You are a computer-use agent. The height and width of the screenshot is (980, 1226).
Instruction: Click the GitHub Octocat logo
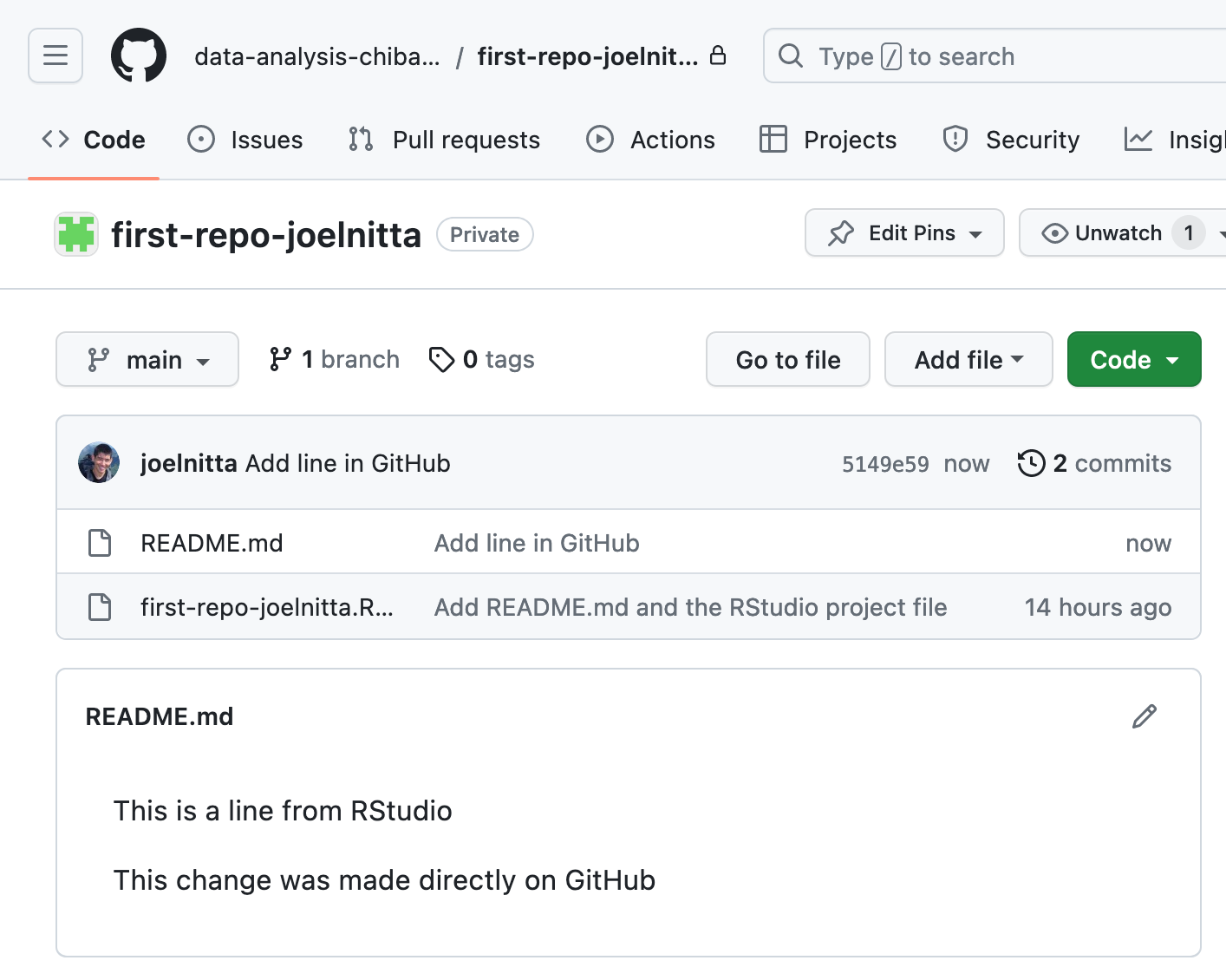coord(139,56)
